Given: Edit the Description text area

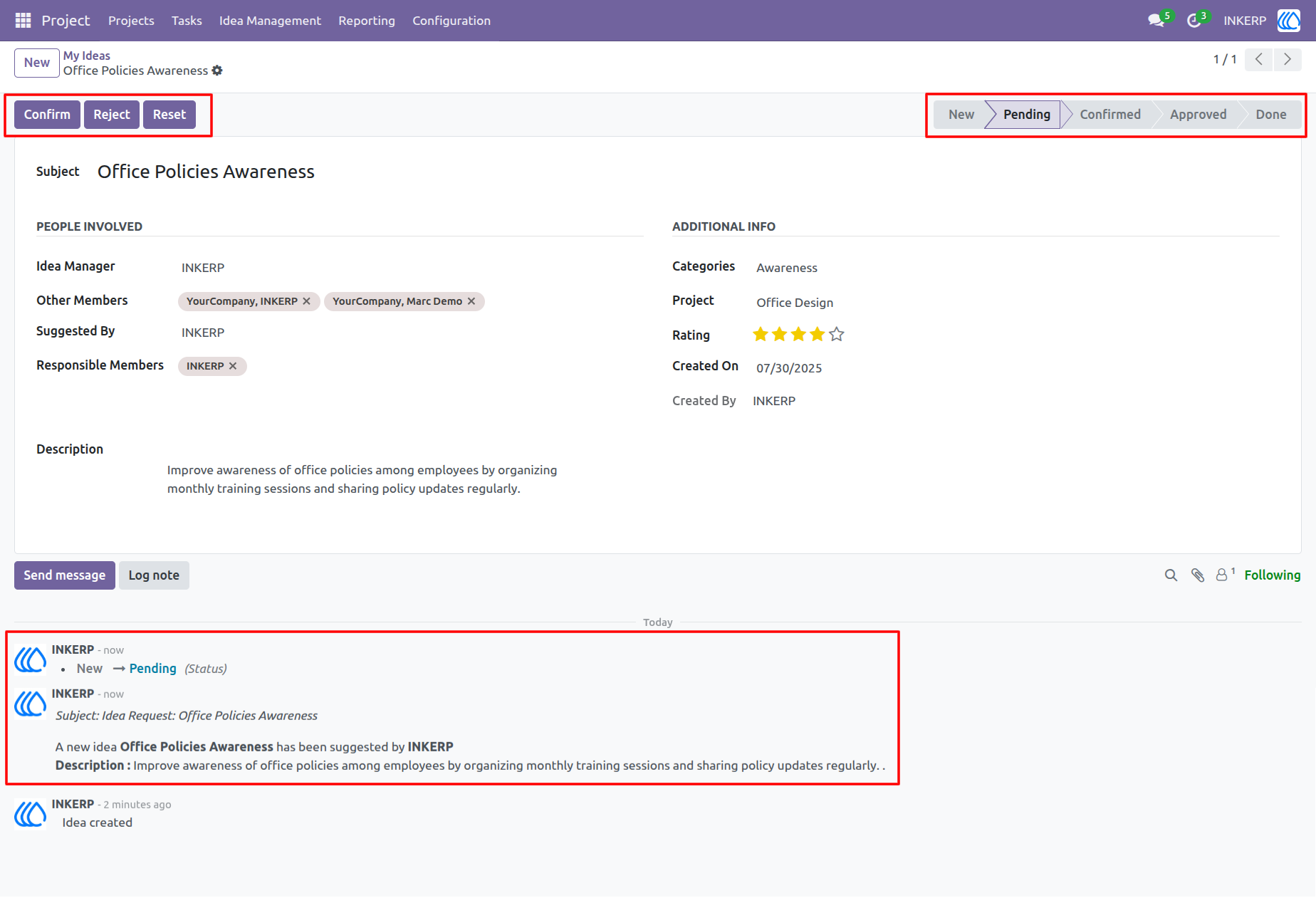Looking at the screenshot, I should point(363,479).
